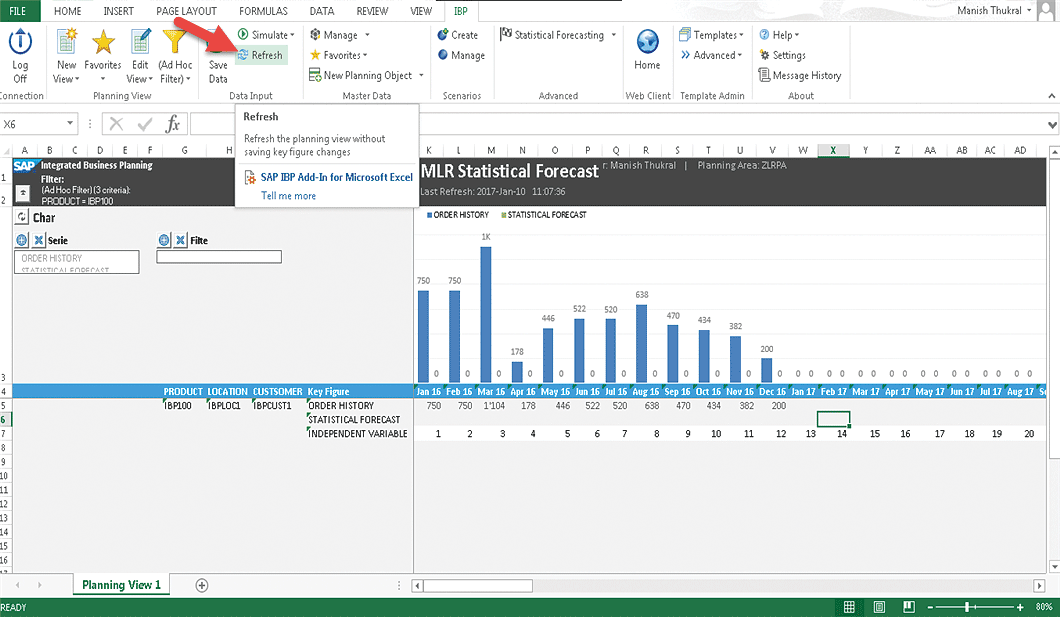Switch to the REVIEW ribbon tab
This screenshot has width=1060, height=617.
pos(372,11)
